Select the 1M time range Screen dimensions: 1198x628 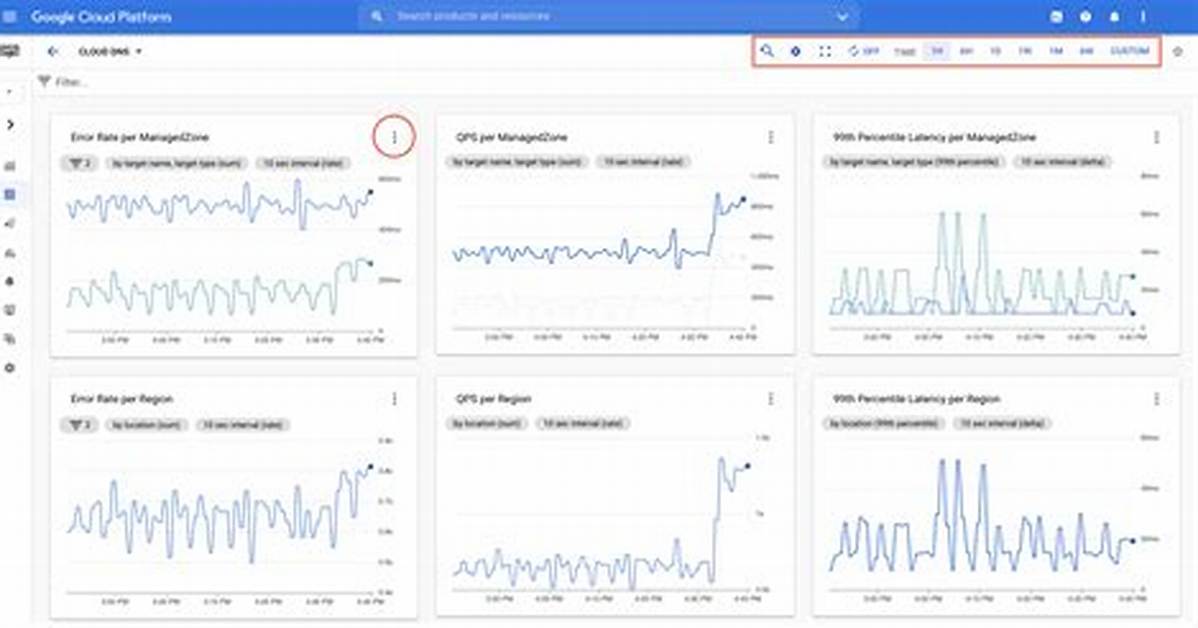(x=1055, y=51)
